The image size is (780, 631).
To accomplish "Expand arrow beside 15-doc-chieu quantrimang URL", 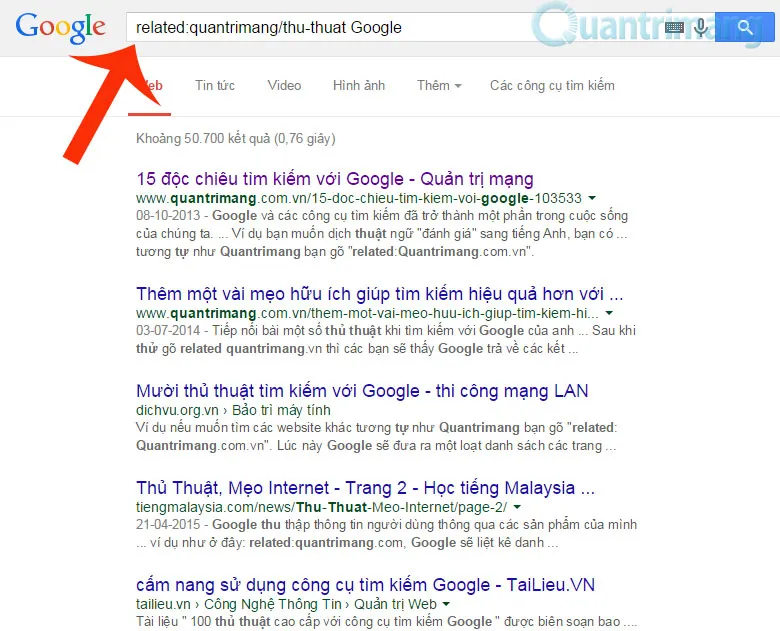I will (592, 198).
